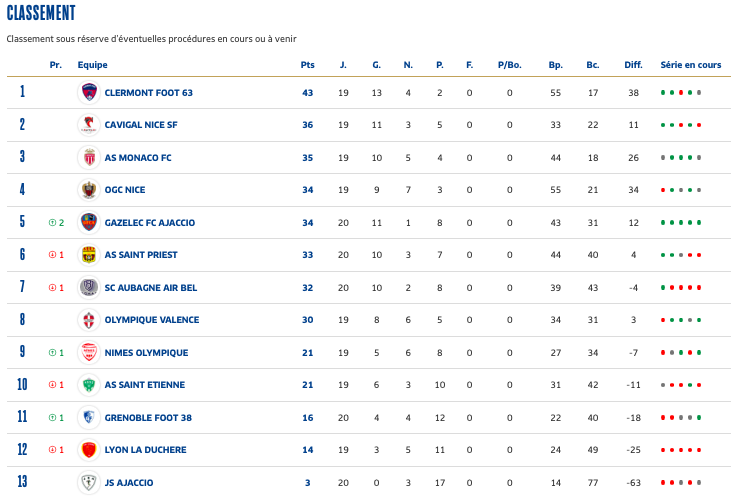This screenshot has width=731, height=499.
Task: Click the Série en cours column header
Action: point(690,65)
